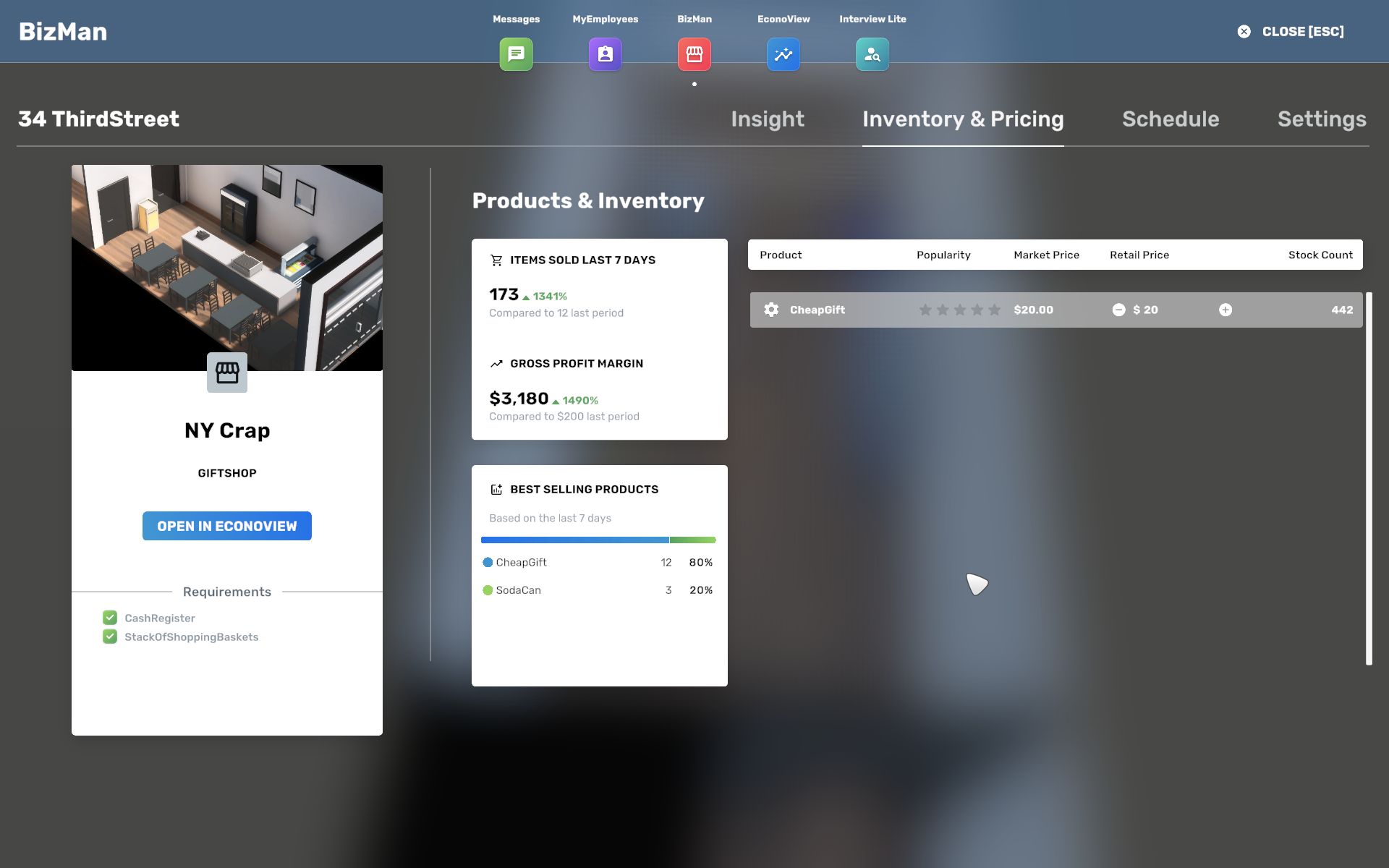Click the SodaCan 20% best seller row
This screenshot has height=868, width=1389.
coord(598,590)
